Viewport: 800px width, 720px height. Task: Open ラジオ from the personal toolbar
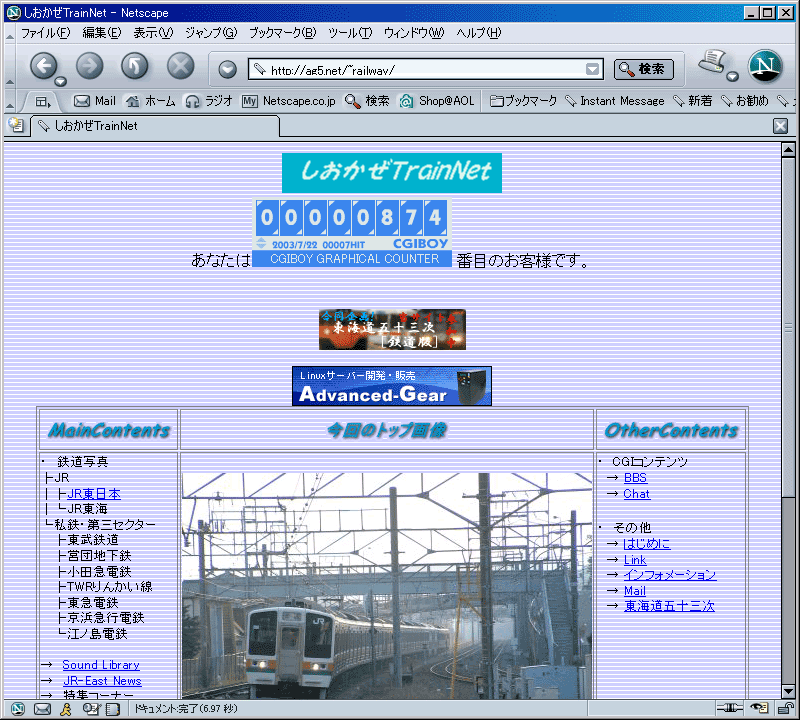(x=209, y=101)
